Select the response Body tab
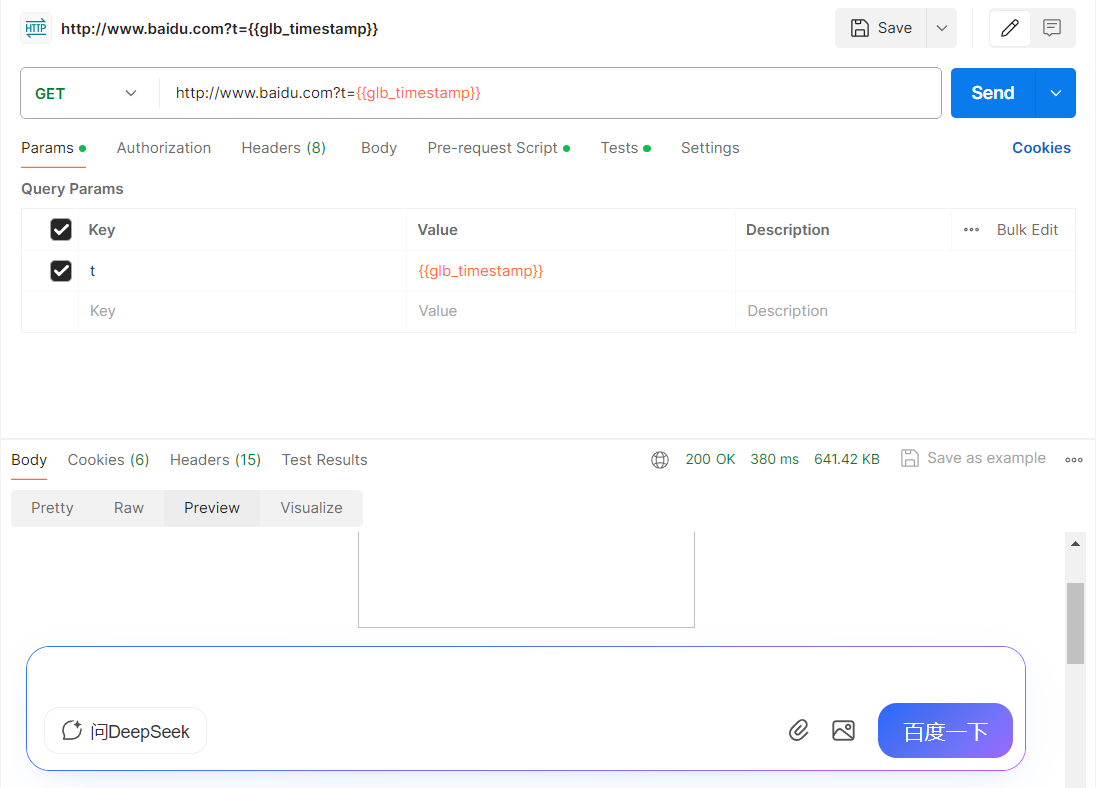 29,460
